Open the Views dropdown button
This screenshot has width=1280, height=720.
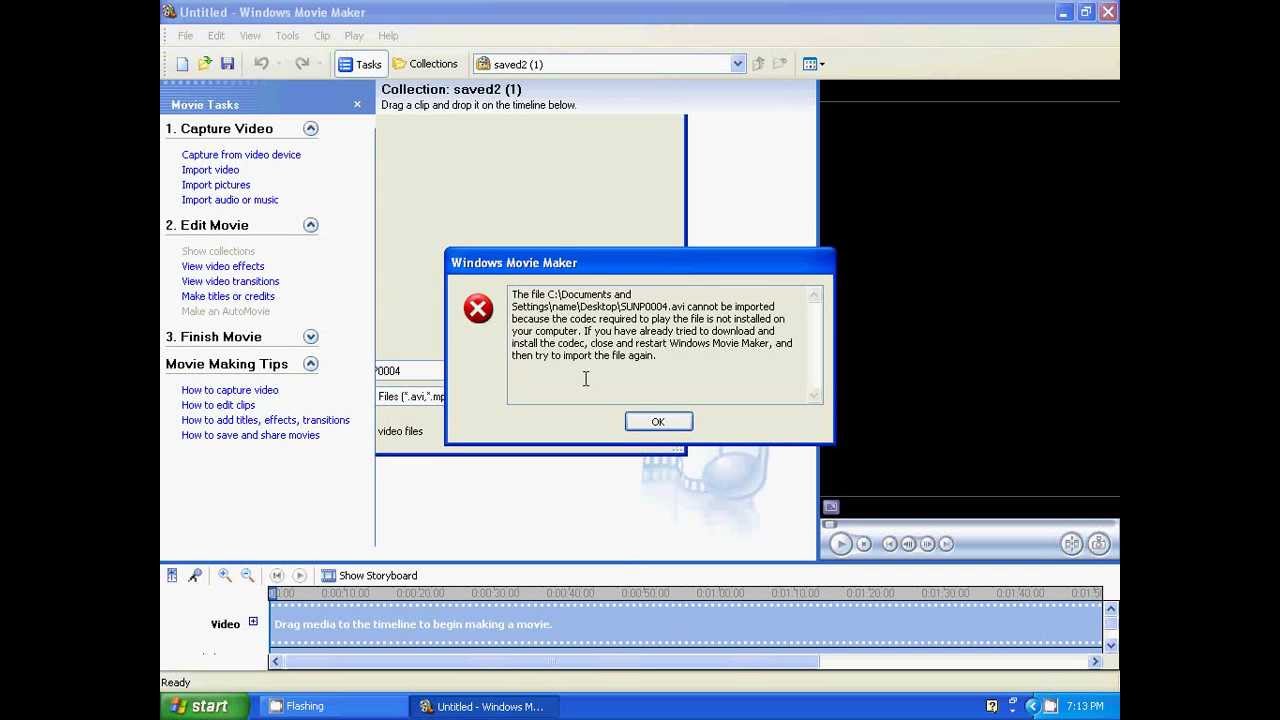(x=813, y=64)
